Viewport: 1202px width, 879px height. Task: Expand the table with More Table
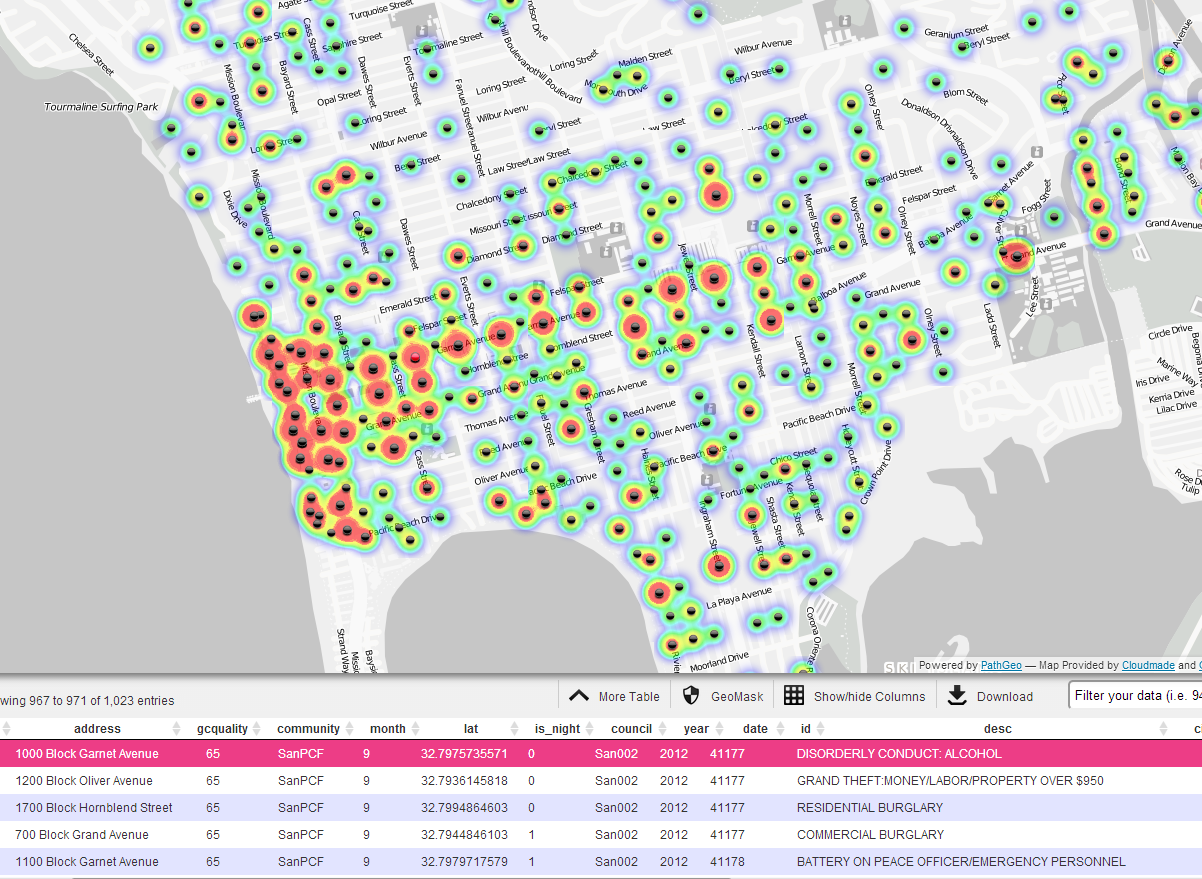pos(614,697)
